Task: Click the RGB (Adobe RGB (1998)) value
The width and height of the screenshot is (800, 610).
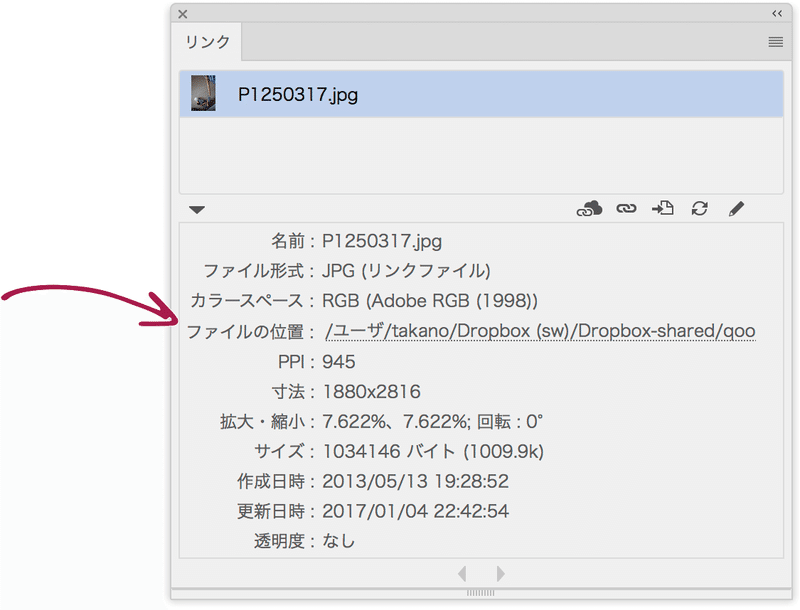Action: pyautogui.click(x=430, y=301)
